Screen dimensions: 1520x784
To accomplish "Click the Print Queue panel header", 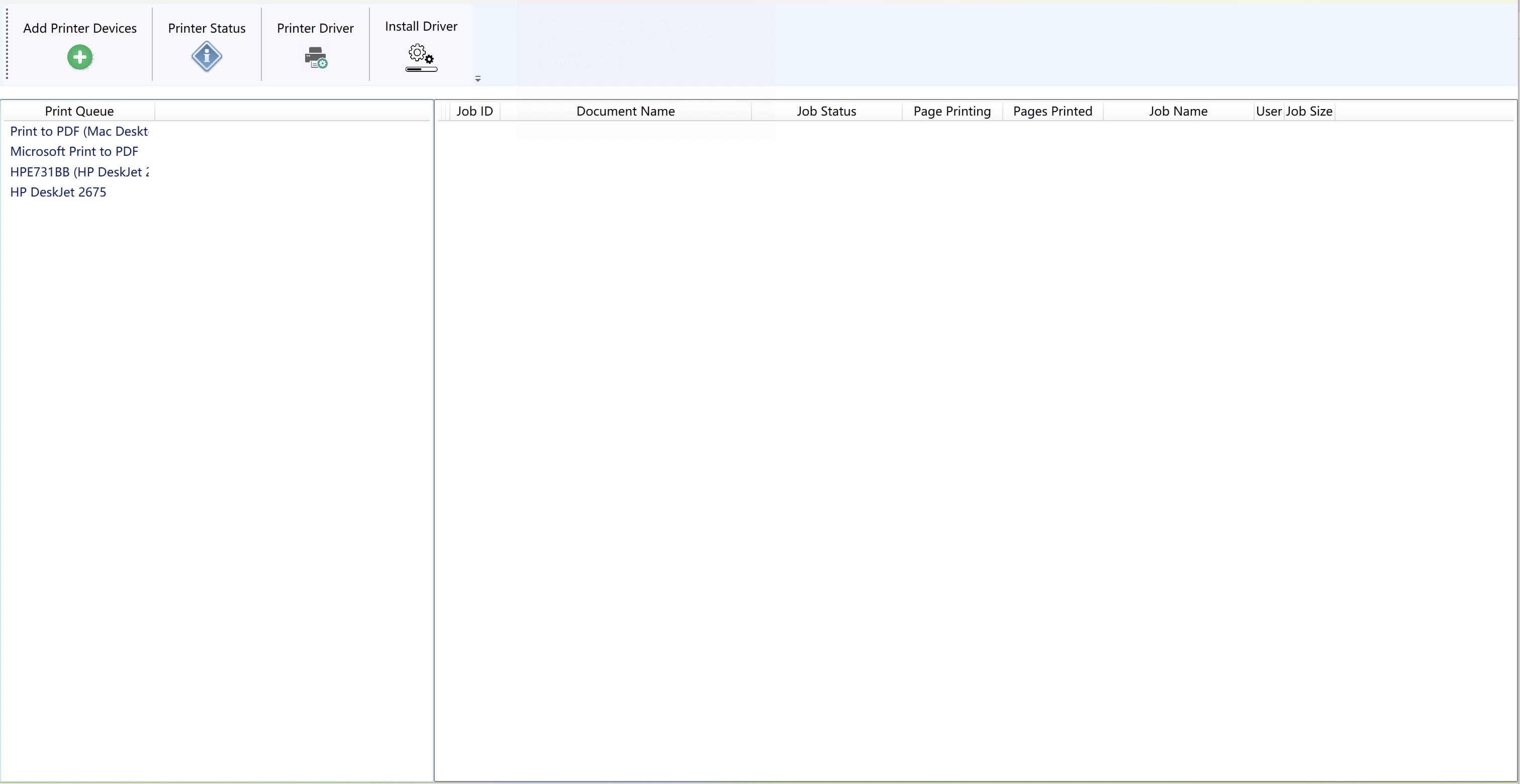I will 79,111.
